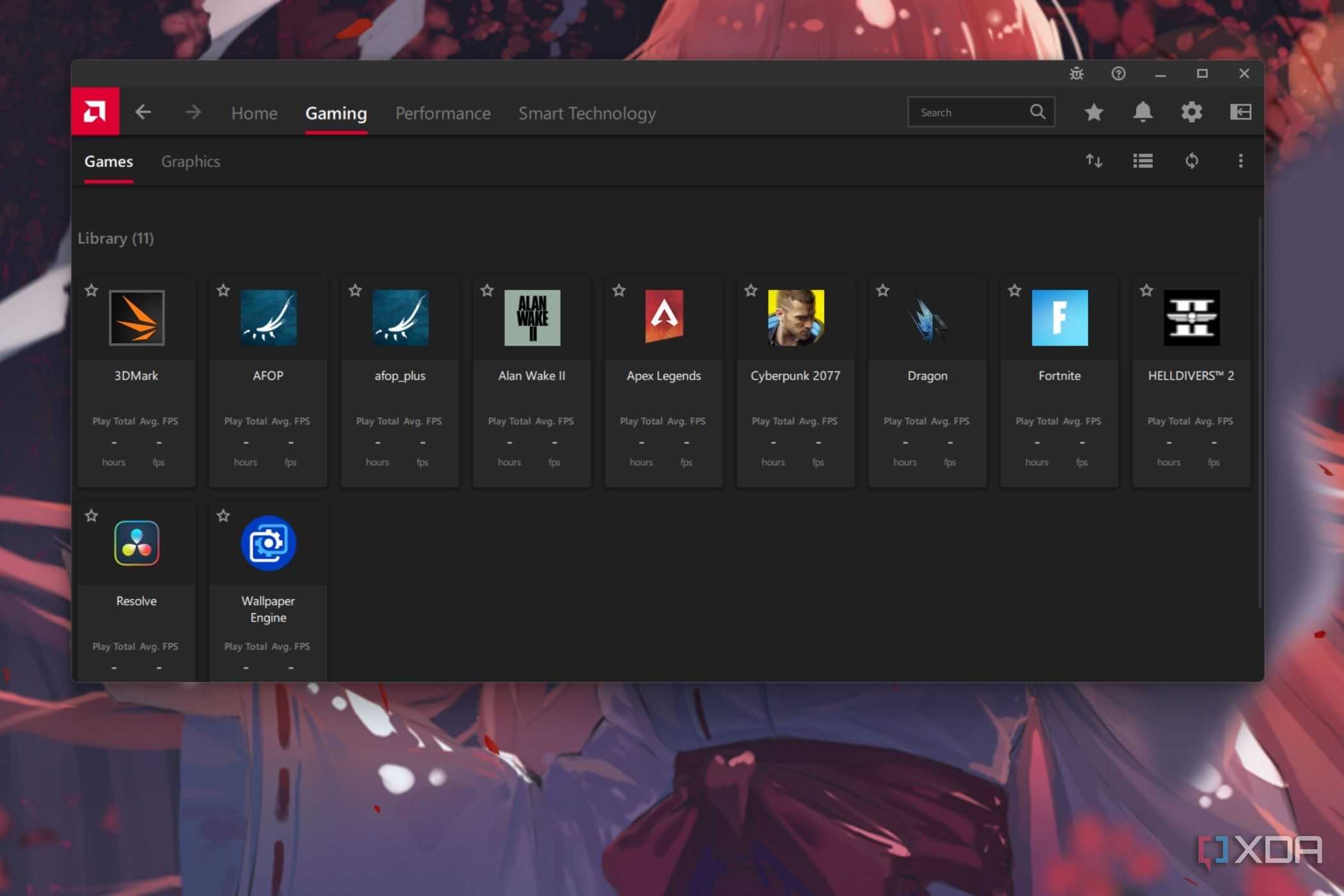Open the Dragon game icon
The width and height of the screenshot is (1344, 896).
click(x=927, y=318)
